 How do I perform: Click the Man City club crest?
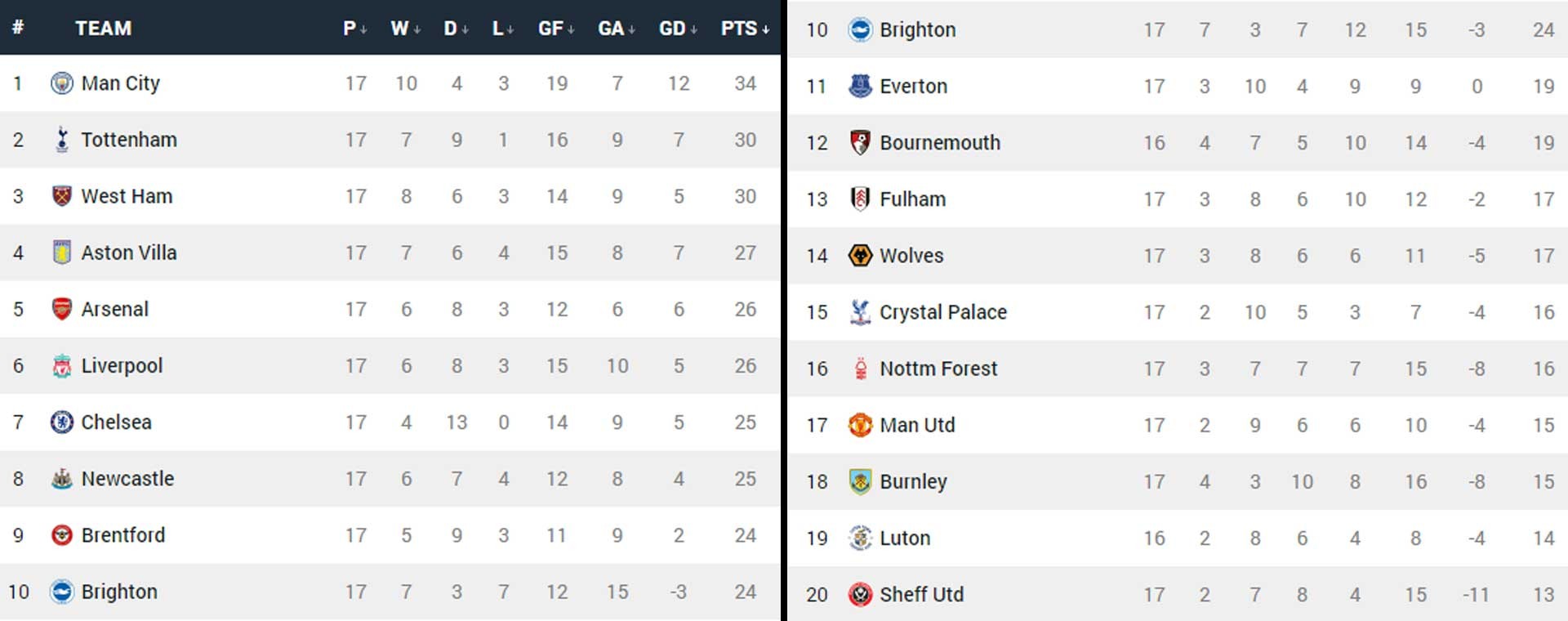61,83
